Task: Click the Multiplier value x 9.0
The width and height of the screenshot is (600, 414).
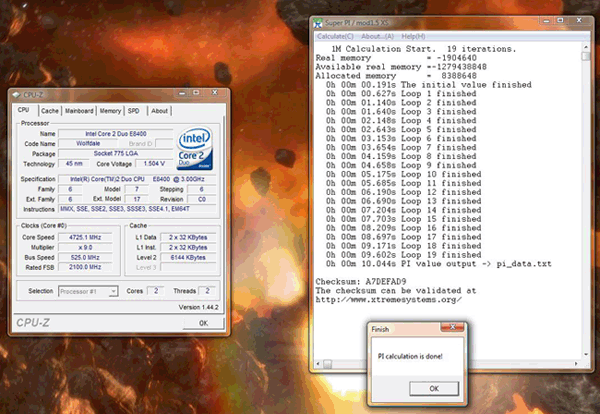Action: (85, 248)
